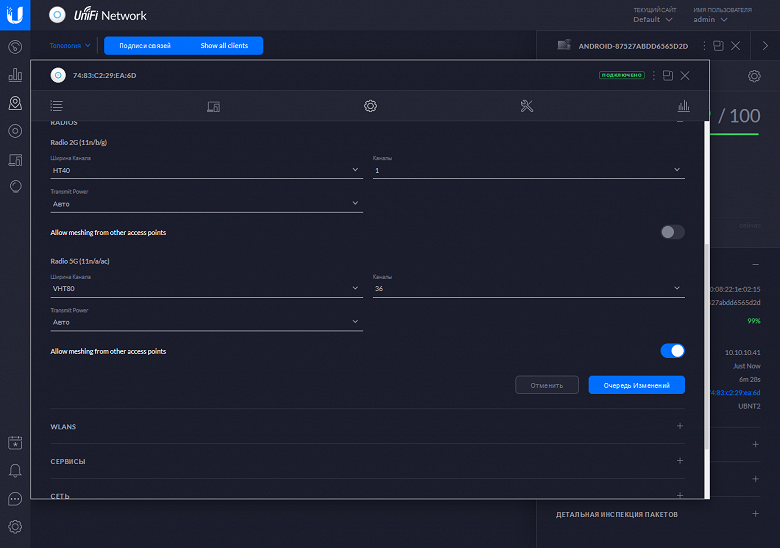Click the Ubiquiti U logo

15,15
